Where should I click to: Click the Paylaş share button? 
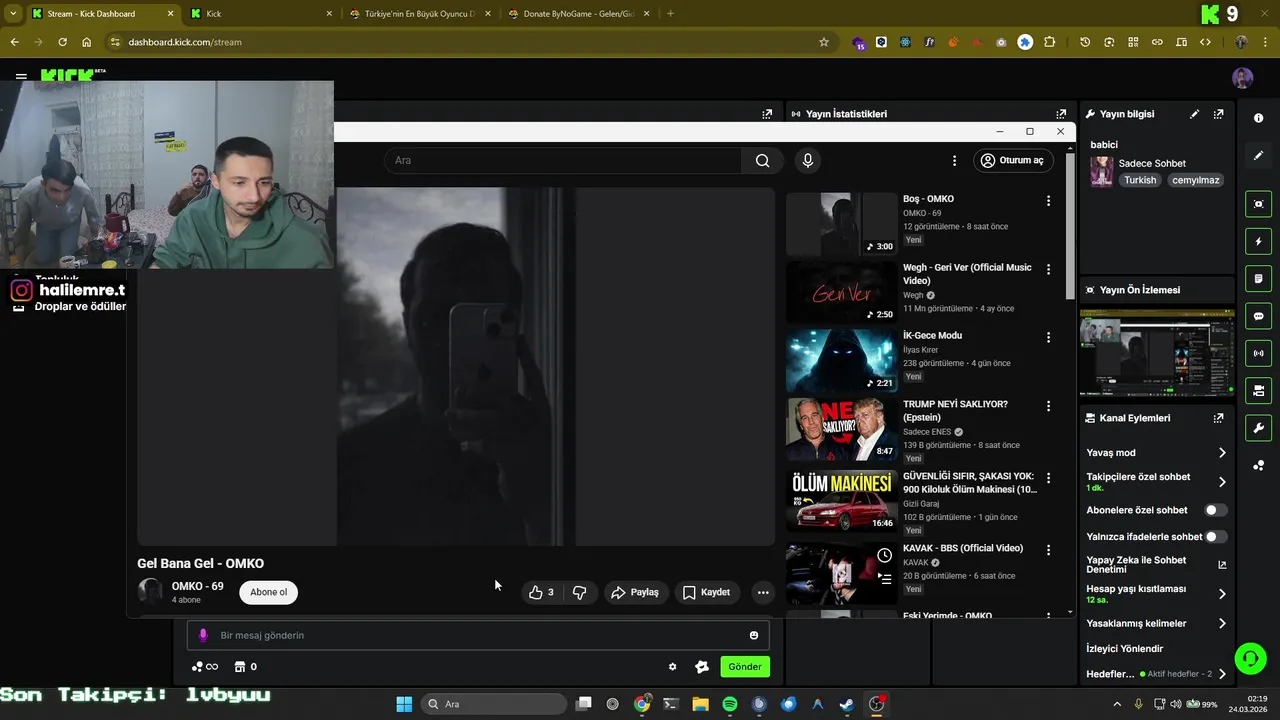[635, 592]
